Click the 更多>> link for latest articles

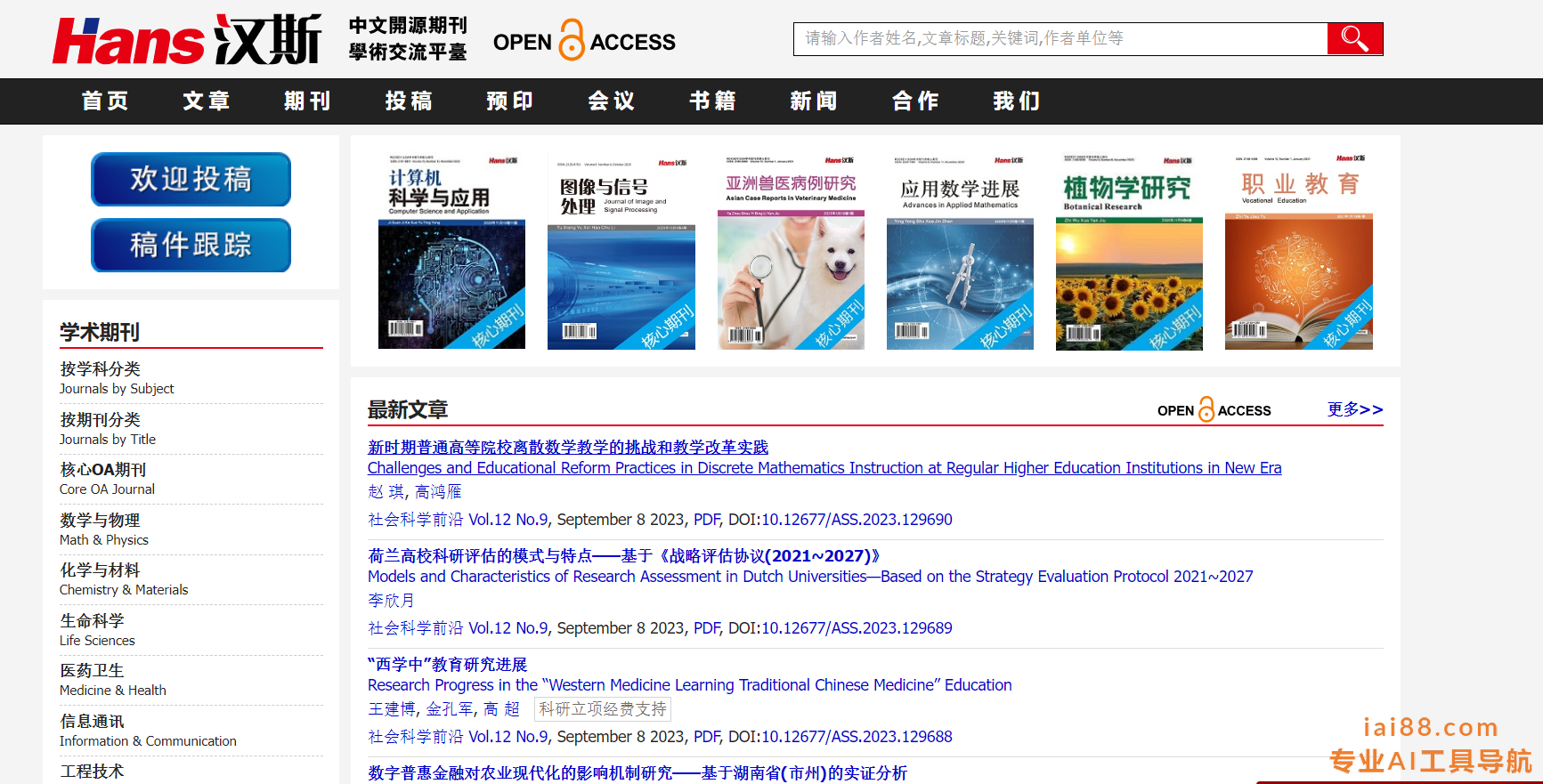1355,409
